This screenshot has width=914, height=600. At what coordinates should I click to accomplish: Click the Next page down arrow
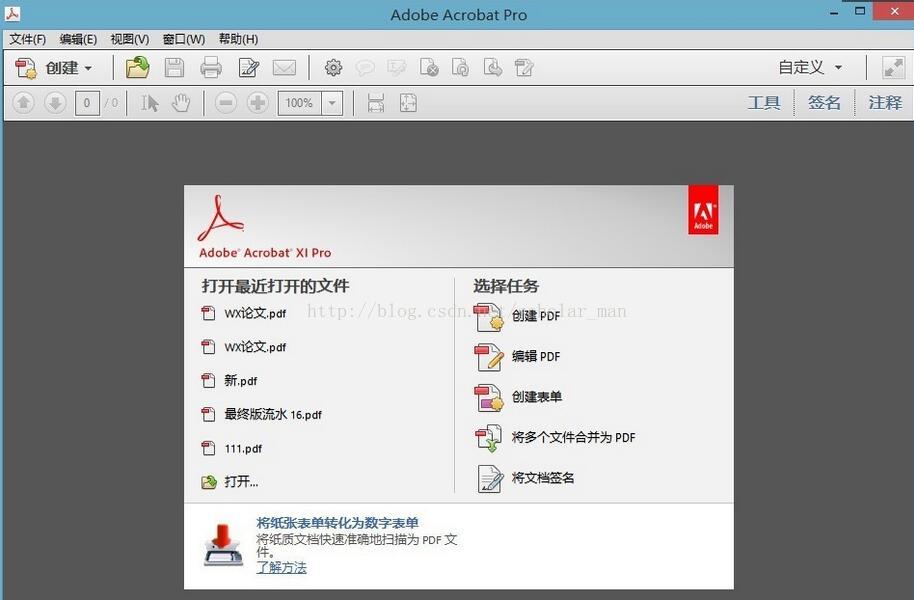(x=55, y=103)
